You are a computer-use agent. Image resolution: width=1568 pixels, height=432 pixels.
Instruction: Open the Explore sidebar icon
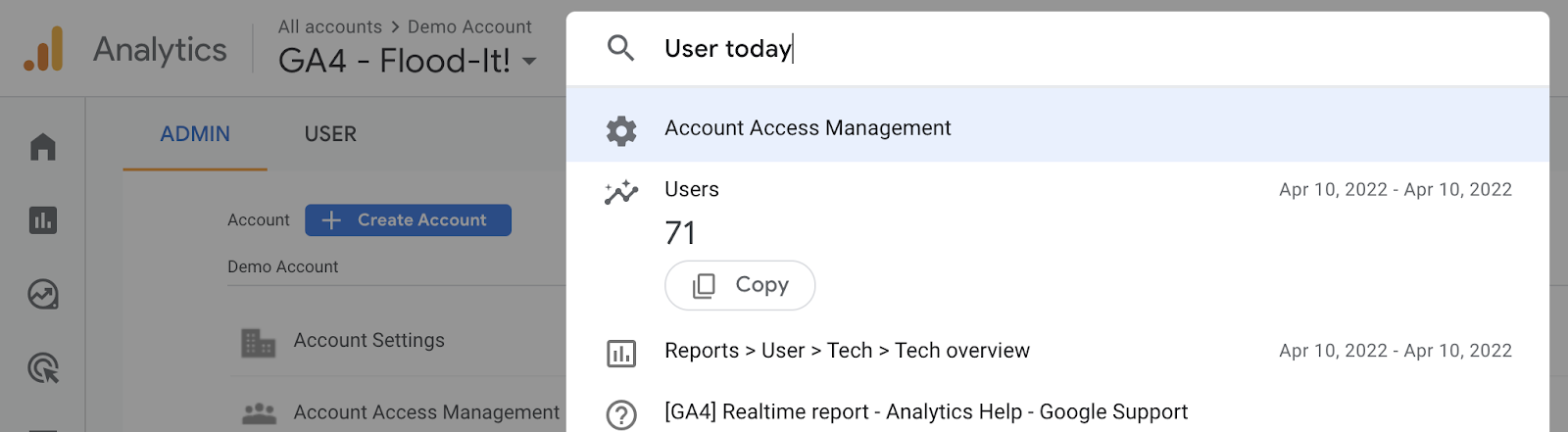pyautogui.click(x=43, y=294)
